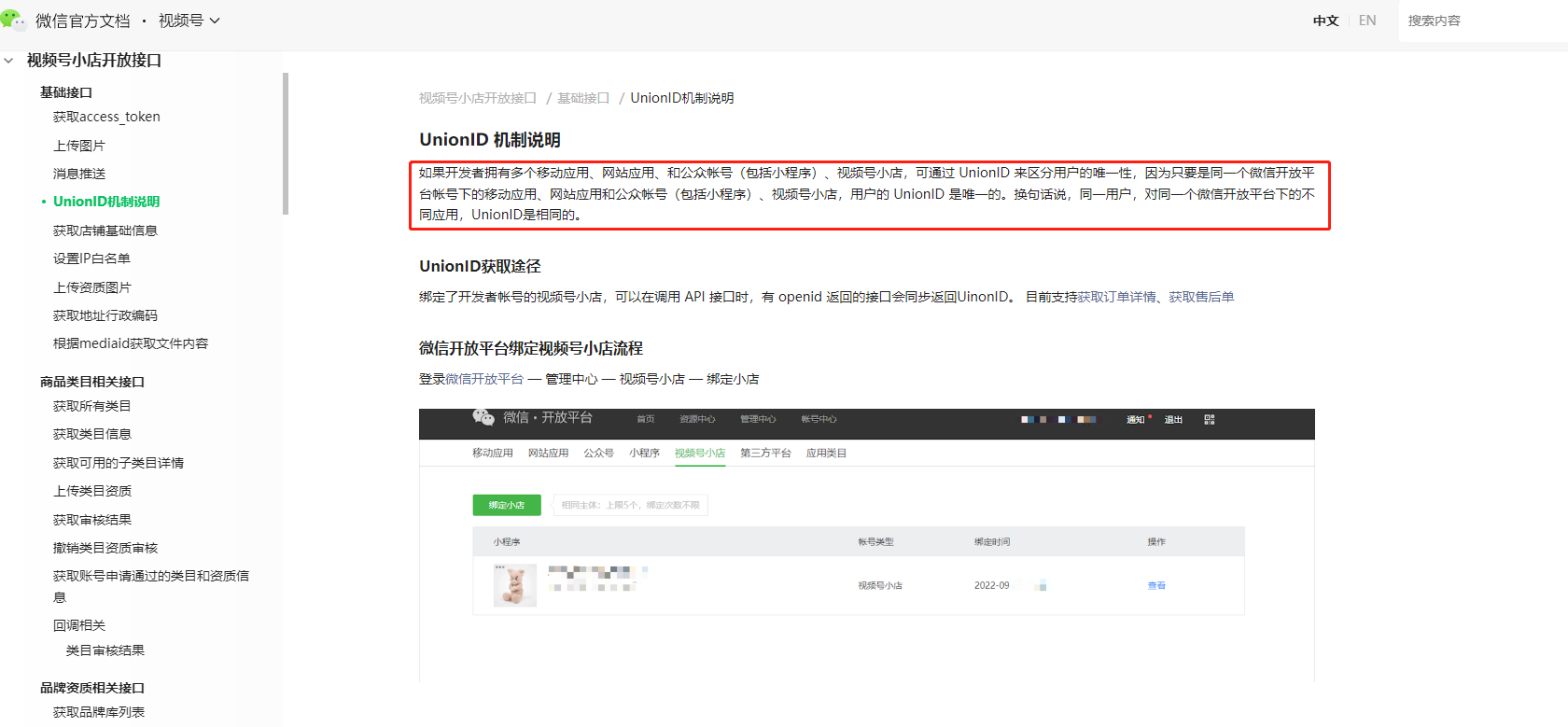Open 类目审核结果 sidebar sub-item

pyautogui.click(x=105, y=650)
